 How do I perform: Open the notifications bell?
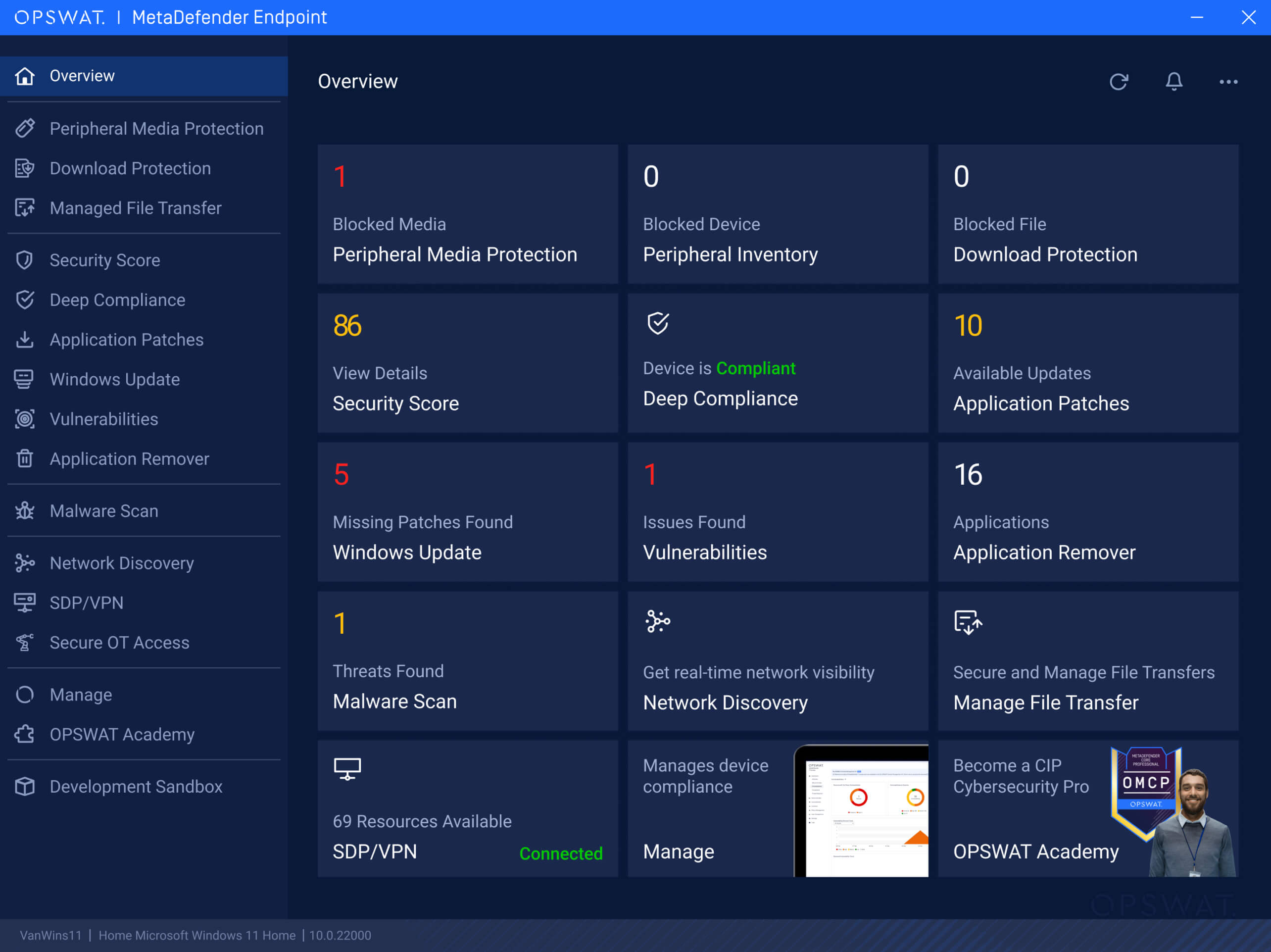coord(1174,82)
